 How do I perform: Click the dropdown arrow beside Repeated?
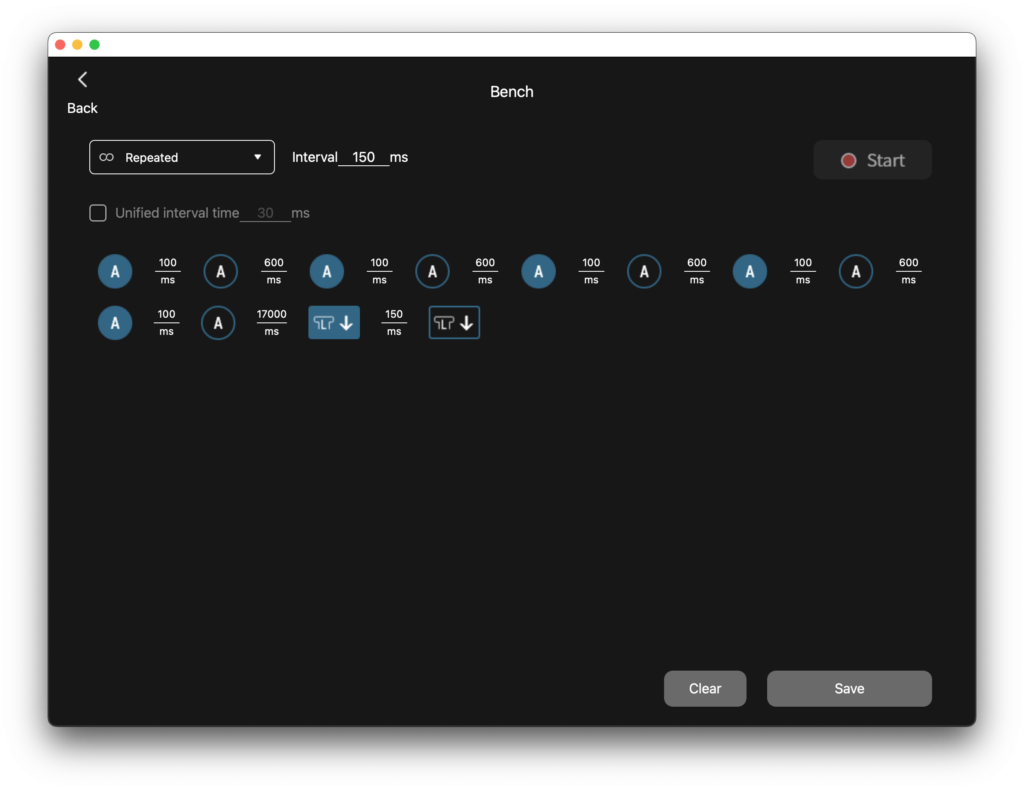(257, 158)
